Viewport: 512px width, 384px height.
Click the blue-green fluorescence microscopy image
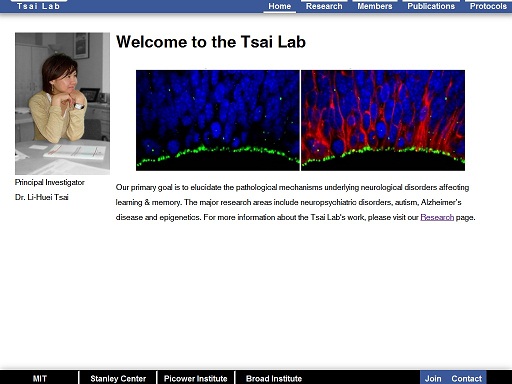tap(218, 120)
